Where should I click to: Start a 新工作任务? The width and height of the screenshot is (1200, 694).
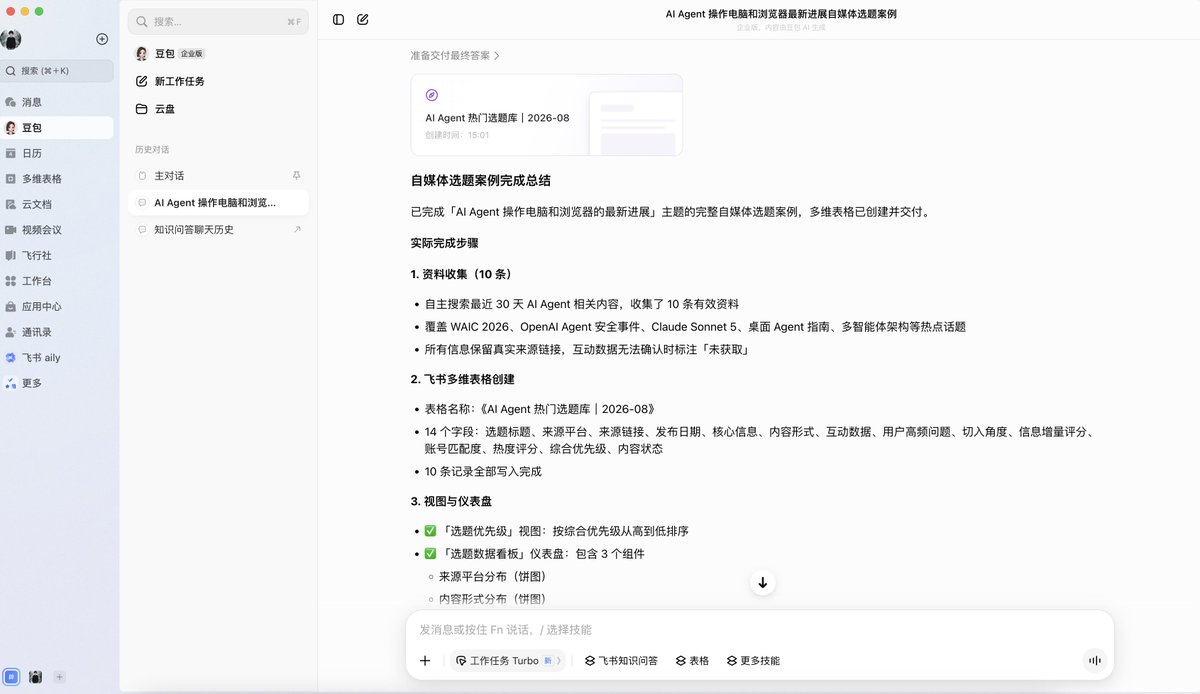pyautogui.click(x=218, y=81)
